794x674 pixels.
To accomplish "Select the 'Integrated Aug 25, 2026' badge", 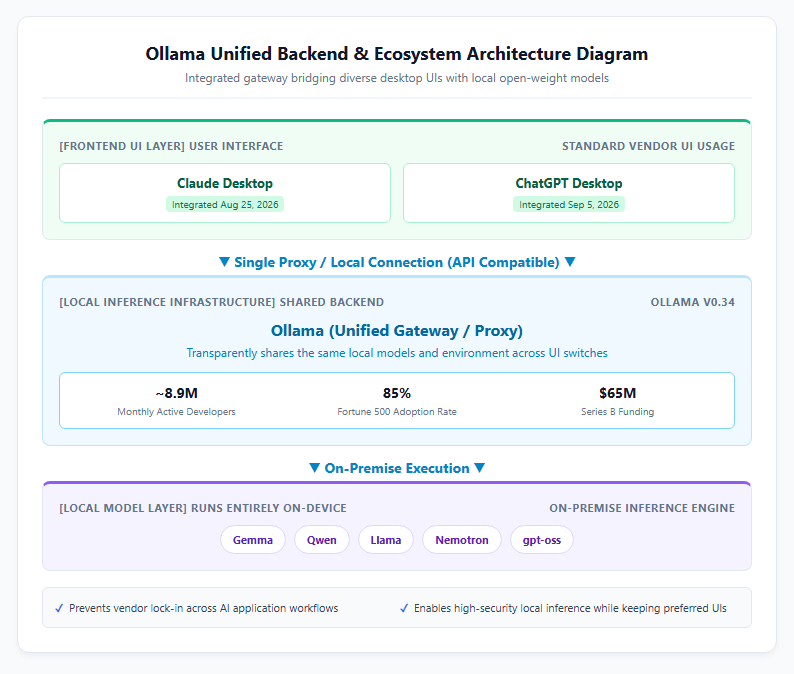I will coord(225,205).
